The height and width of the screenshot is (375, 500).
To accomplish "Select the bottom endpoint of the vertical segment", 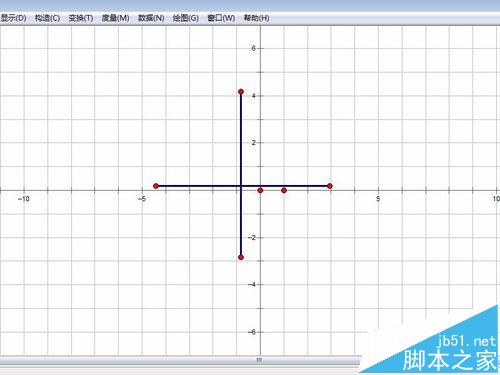I will pos(241,257).
